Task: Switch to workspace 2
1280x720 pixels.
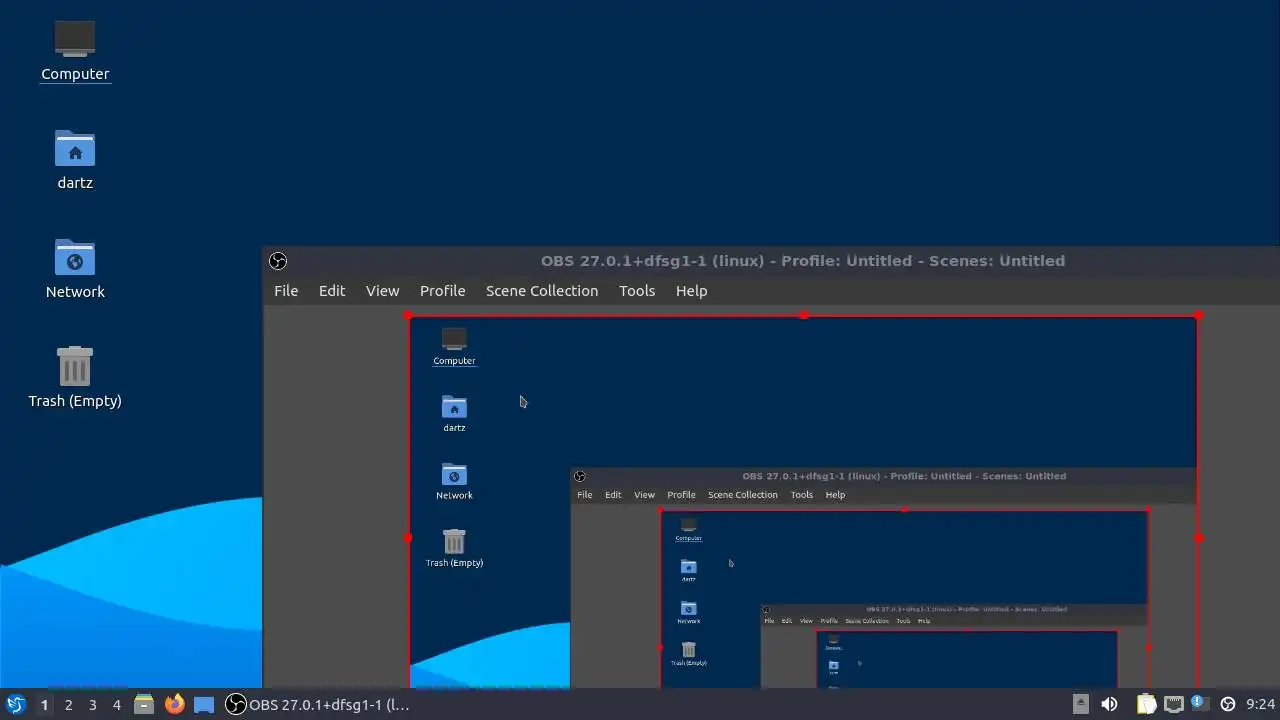Action: point(68,704)
